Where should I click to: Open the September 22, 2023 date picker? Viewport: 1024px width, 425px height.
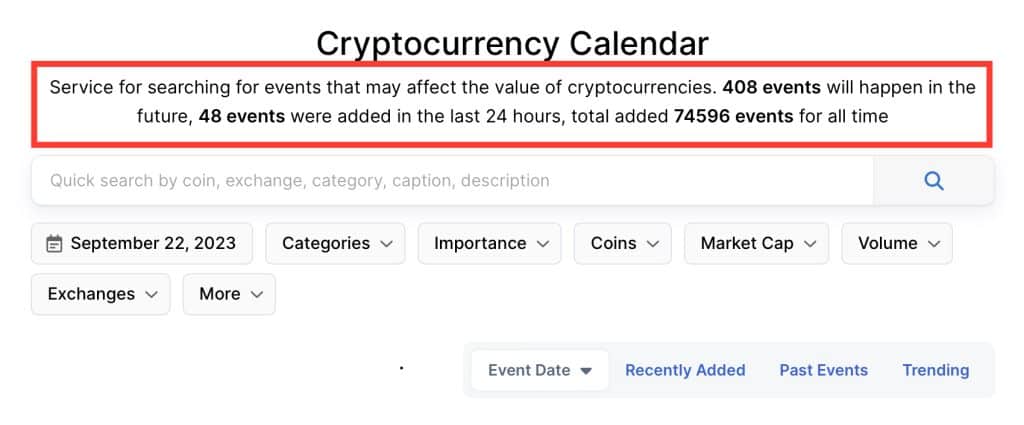click(142, 243)
